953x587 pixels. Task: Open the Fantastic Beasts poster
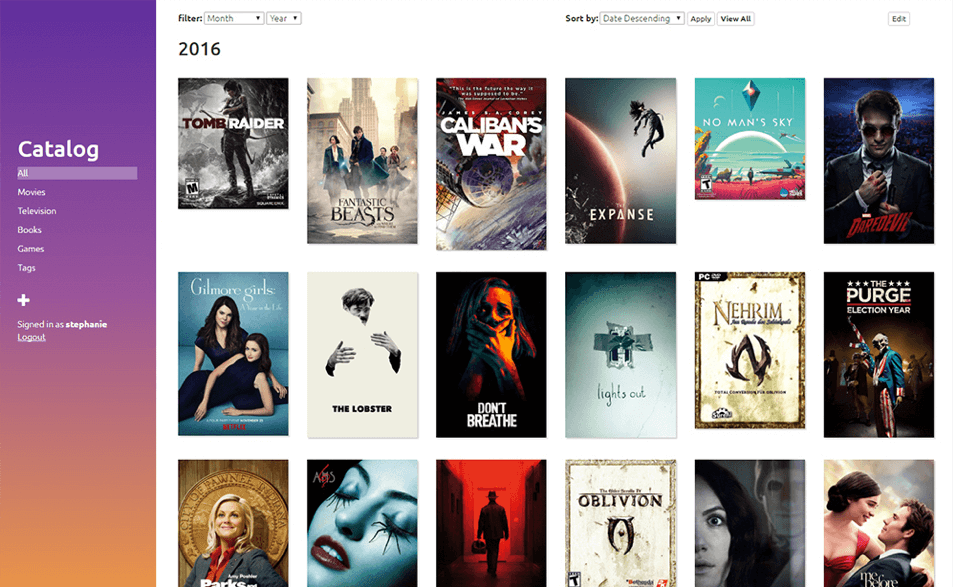(362, 161)
